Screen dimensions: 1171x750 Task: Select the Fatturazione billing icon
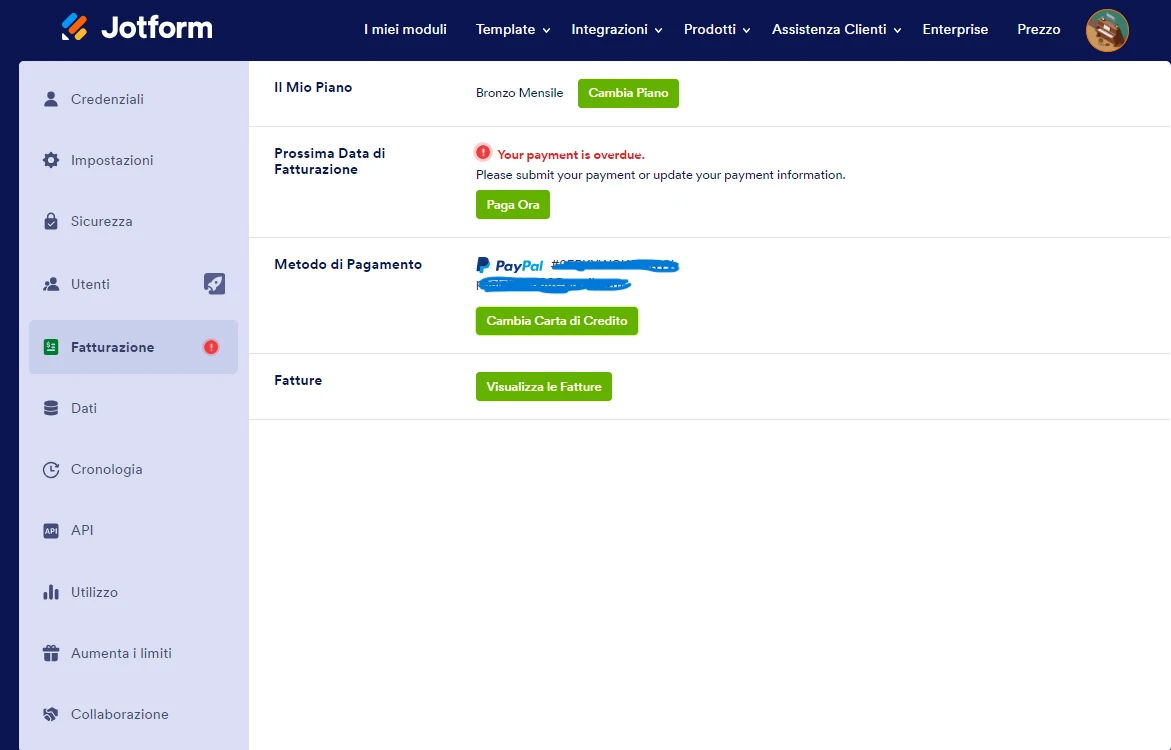tap(50, 346)
